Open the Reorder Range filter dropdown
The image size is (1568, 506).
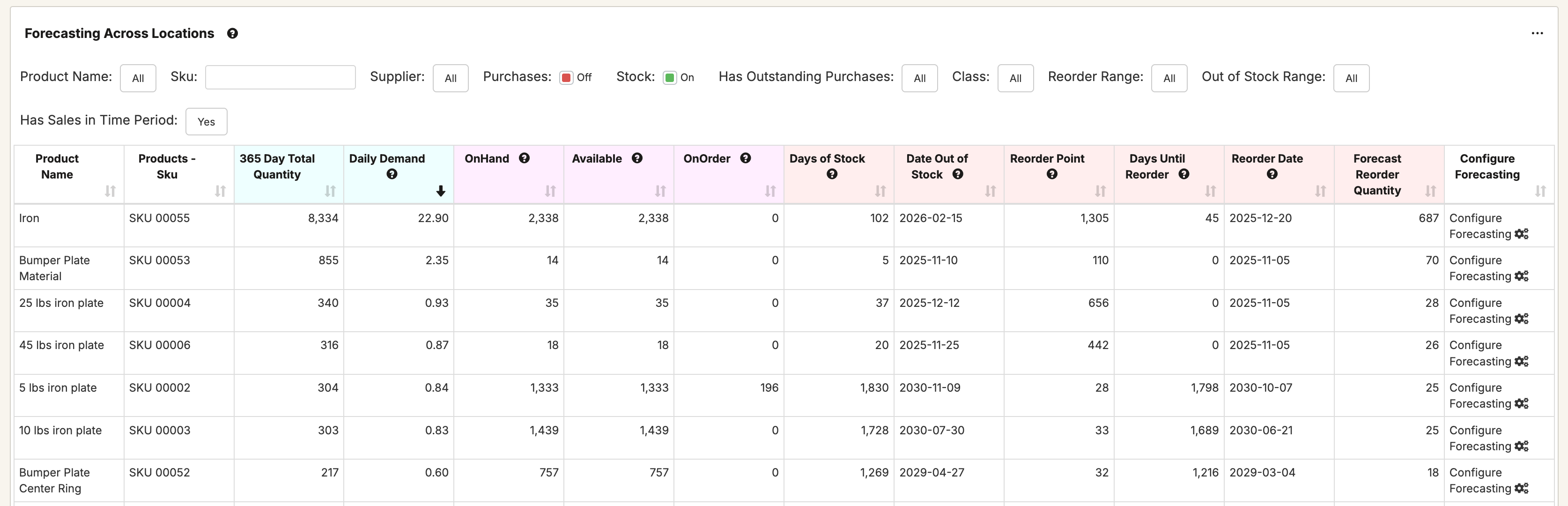[x=1169, y=78]
